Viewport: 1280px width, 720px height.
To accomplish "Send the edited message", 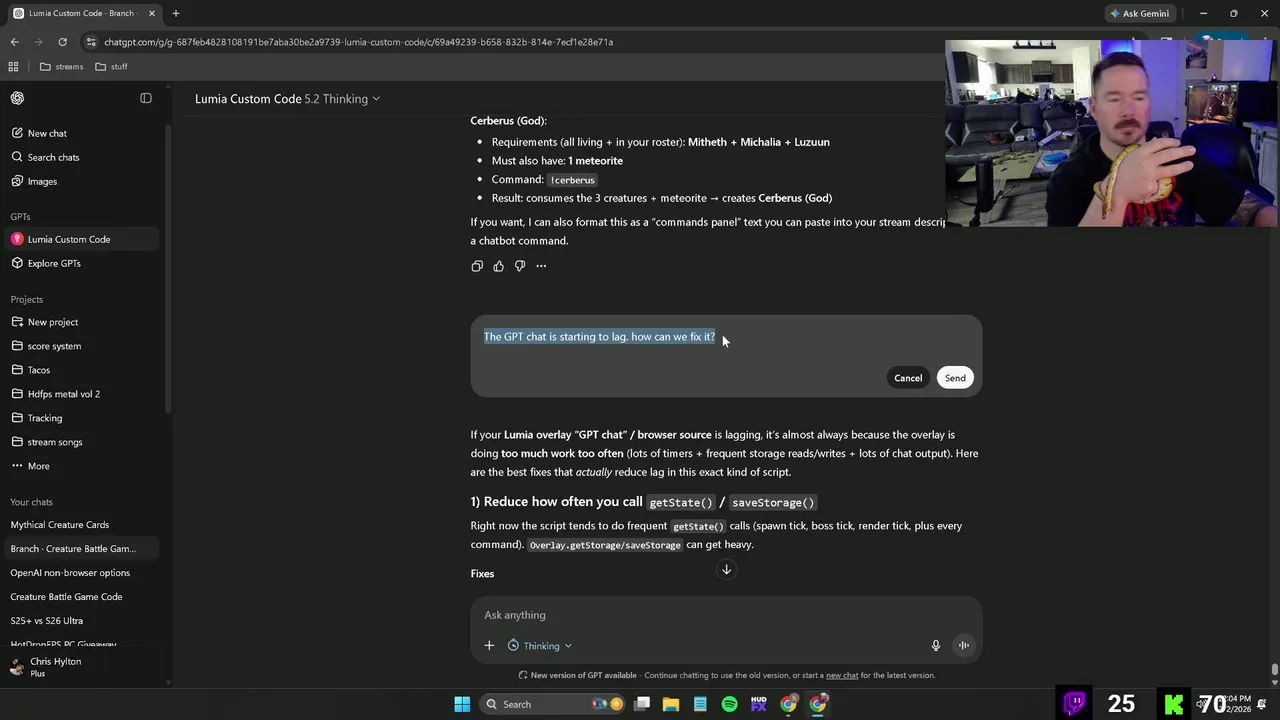I will pyautogui.click(x=955, y=378).
